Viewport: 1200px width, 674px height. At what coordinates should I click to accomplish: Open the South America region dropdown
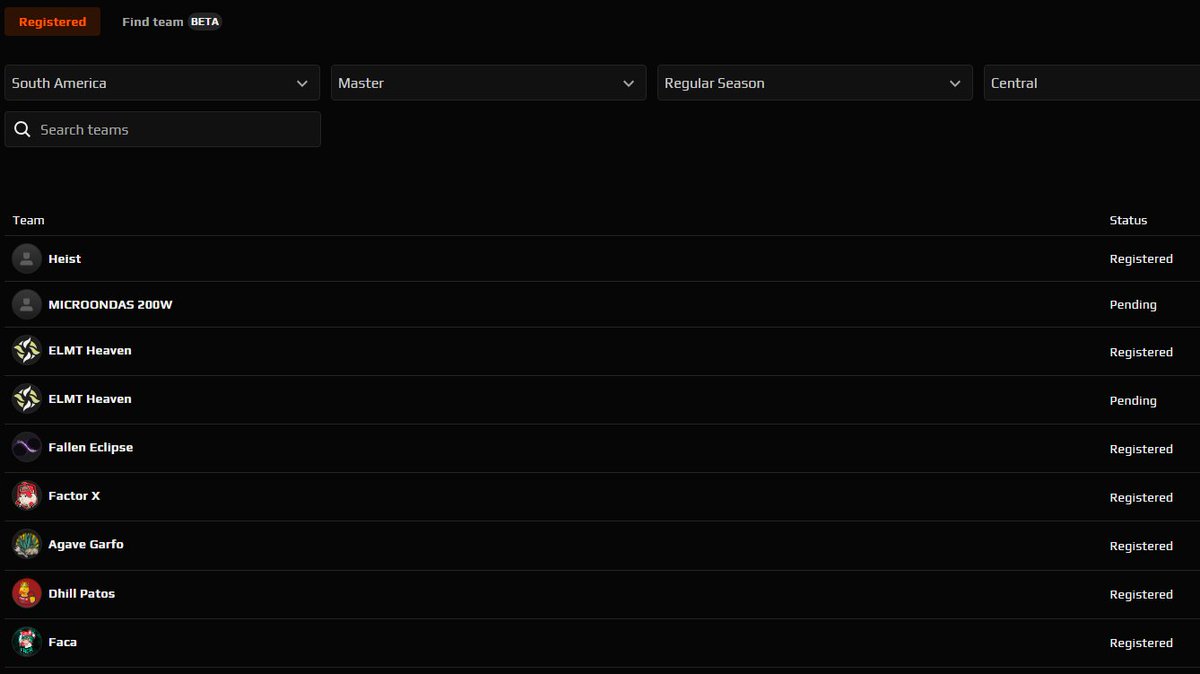pyautogui.click(x=162, y=83)
